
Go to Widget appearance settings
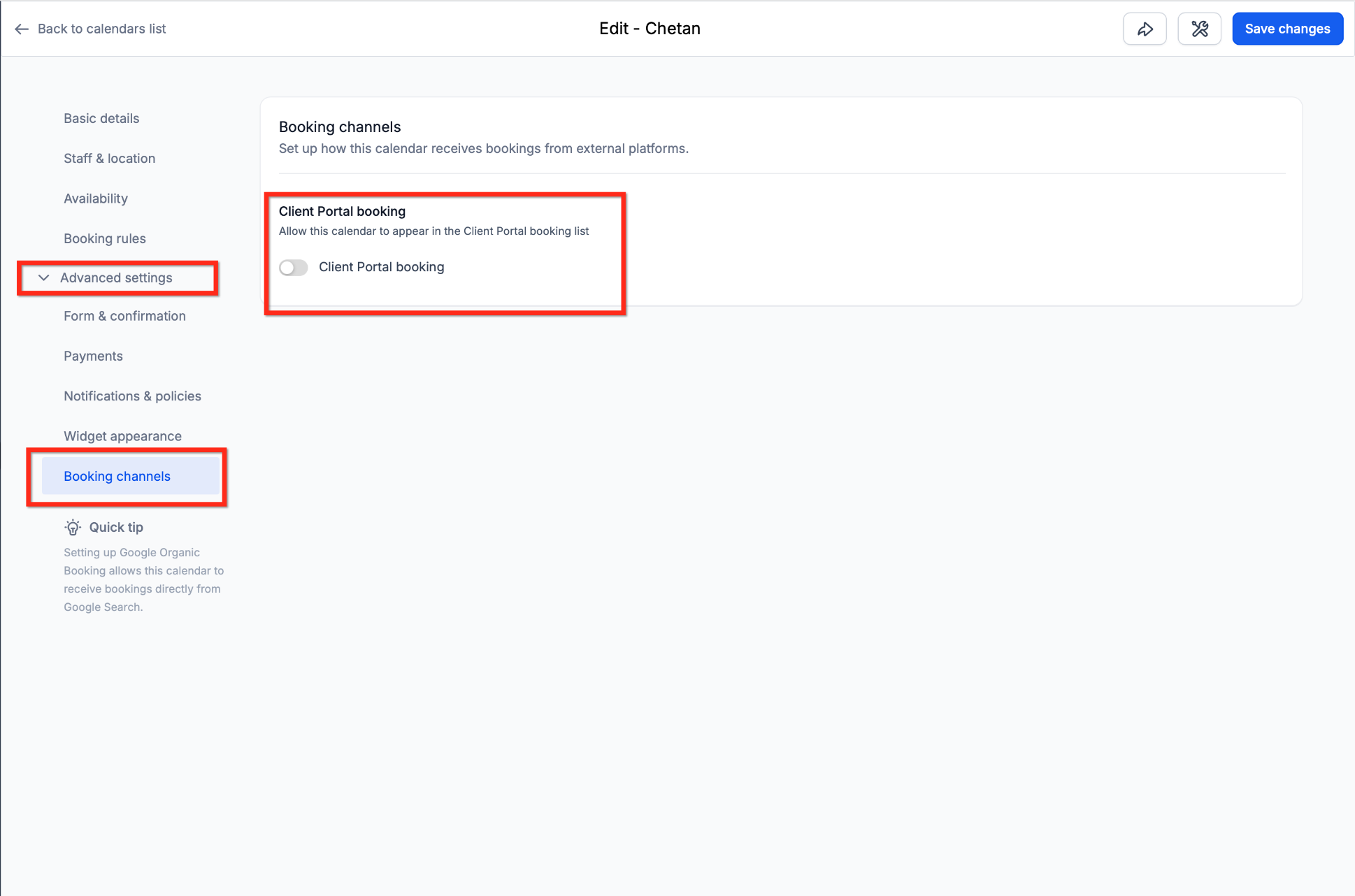click(122, 436)
